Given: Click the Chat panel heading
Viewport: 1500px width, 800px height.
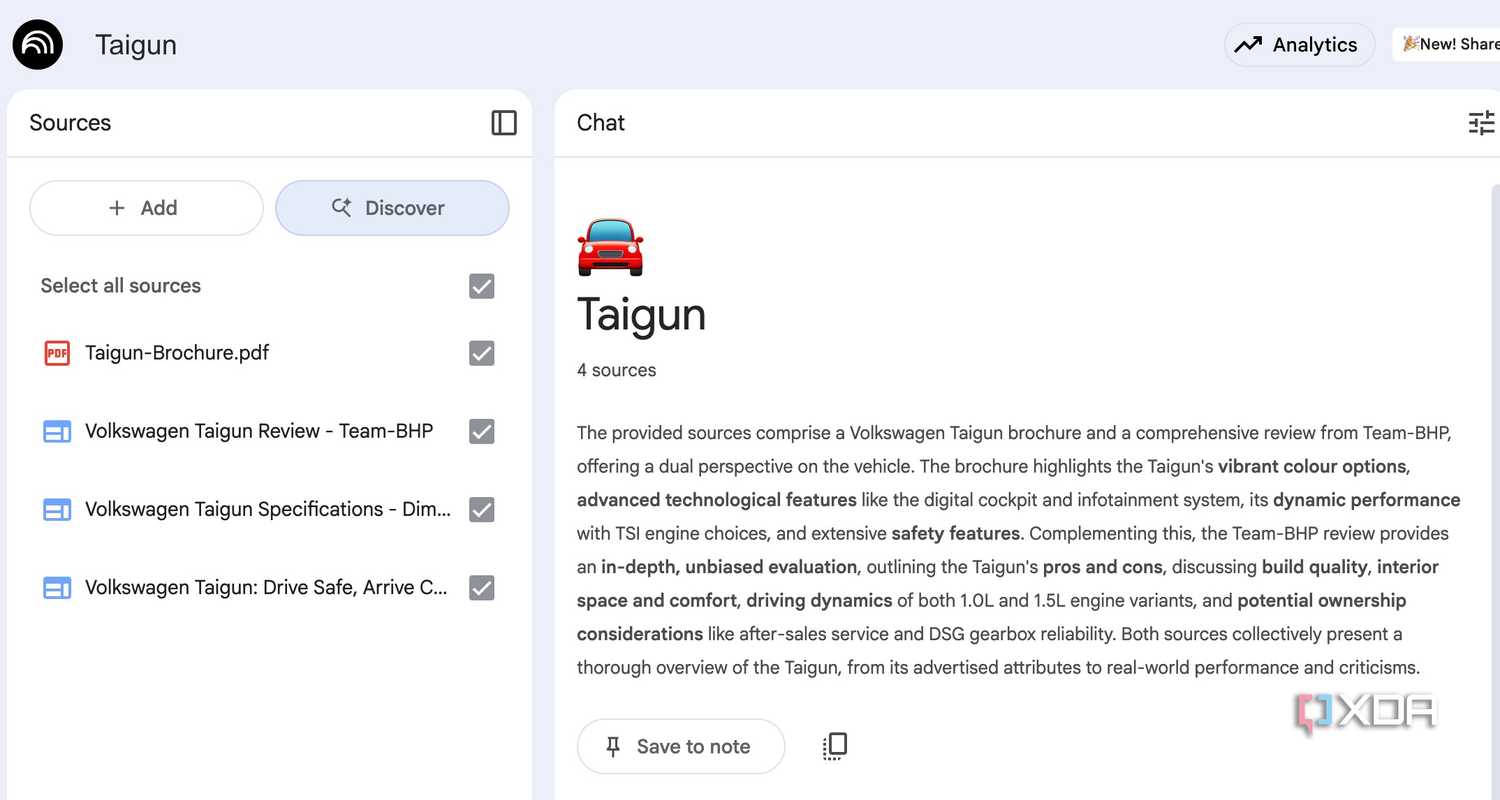Looking at the screenshot, I should tap(601, 123).
